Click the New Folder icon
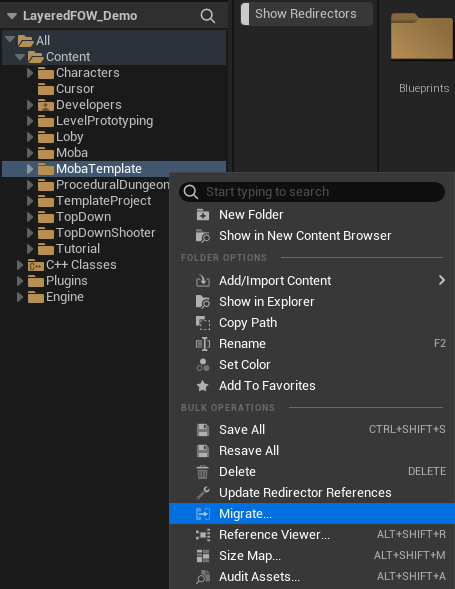The width and height of the screenshot is (455, 589). click(203, 214)
